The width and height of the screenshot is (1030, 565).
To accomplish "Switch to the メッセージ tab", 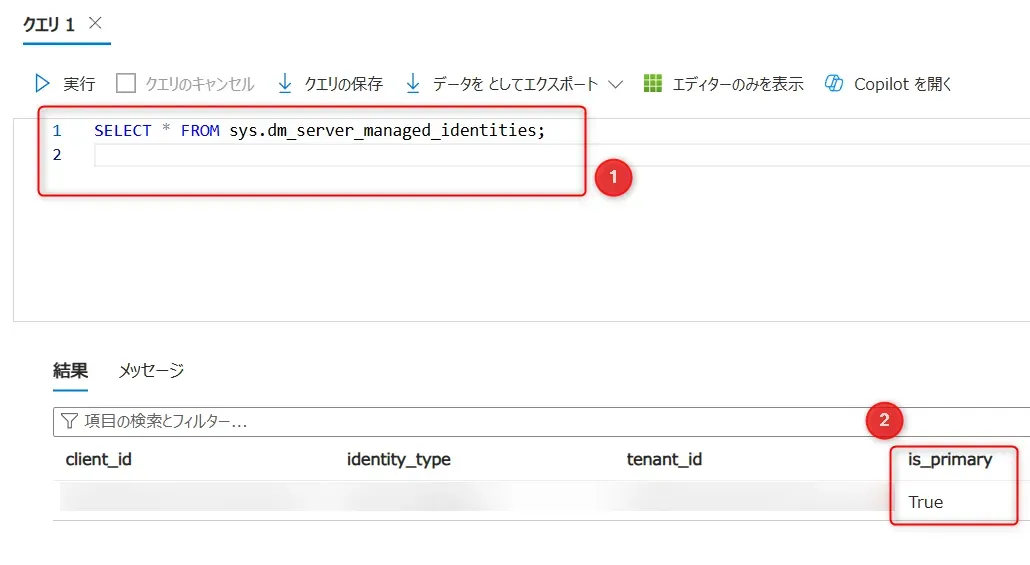I will [x=151, y=371].
